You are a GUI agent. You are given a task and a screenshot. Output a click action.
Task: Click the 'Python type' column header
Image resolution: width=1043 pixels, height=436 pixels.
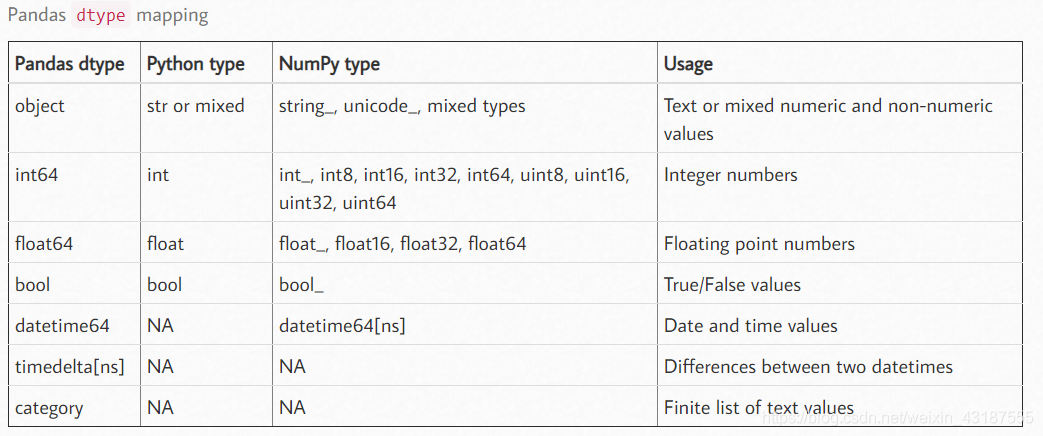[x=196, y=64]
